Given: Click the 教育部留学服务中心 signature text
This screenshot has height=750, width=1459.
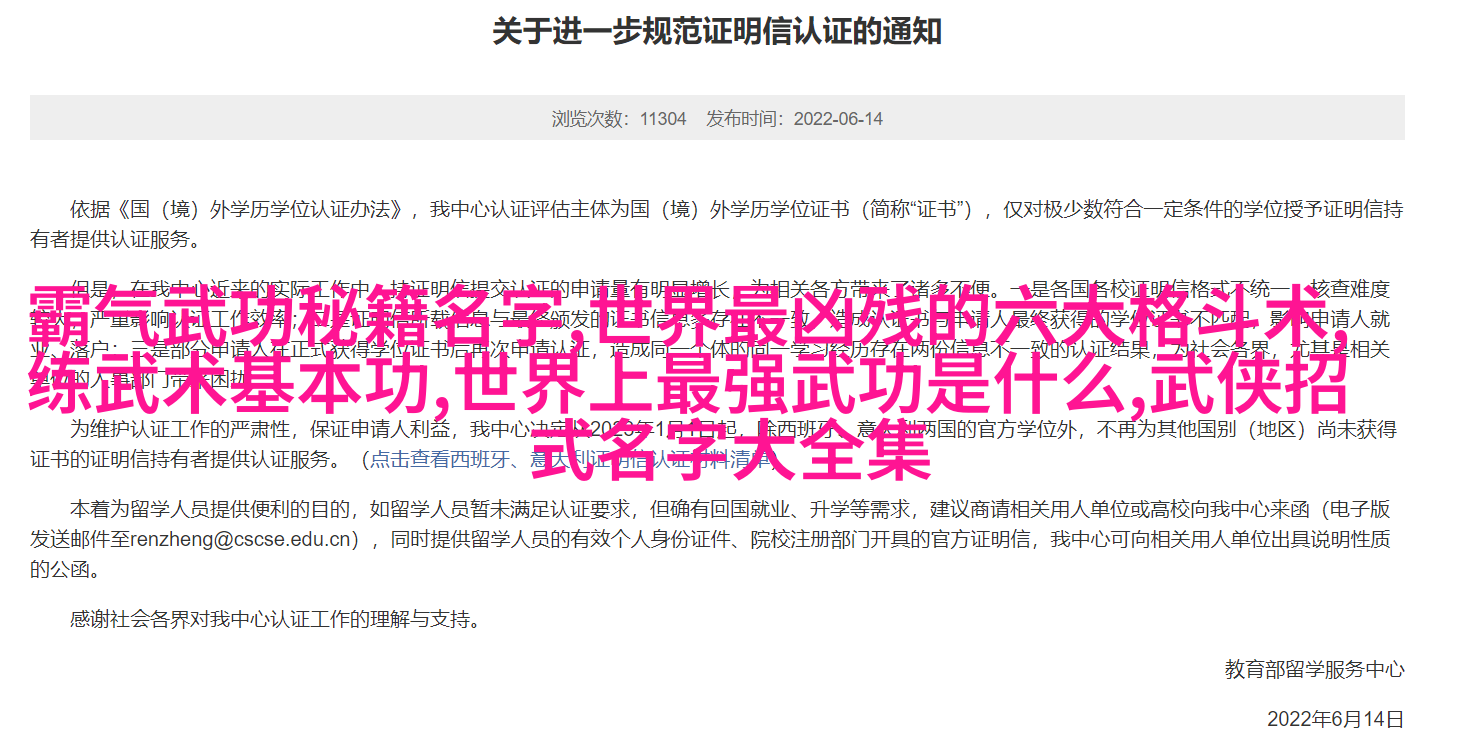Looking at the screenshot, I should (x=1314, y=669).
